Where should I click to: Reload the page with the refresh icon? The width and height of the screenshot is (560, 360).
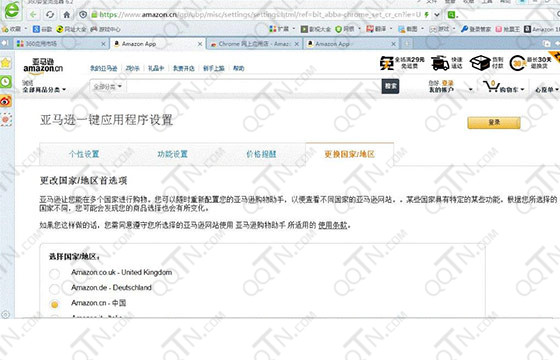click(x=50, y=15)
